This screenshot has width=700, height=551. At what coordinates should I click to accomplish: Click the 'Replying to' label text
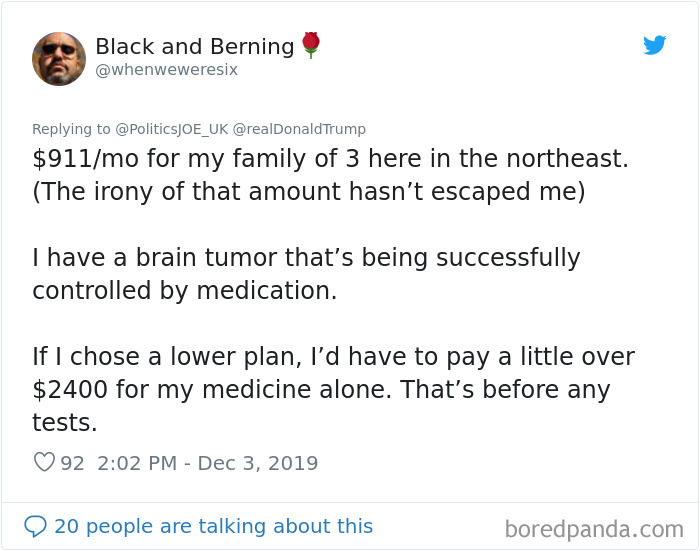point(71,129)
